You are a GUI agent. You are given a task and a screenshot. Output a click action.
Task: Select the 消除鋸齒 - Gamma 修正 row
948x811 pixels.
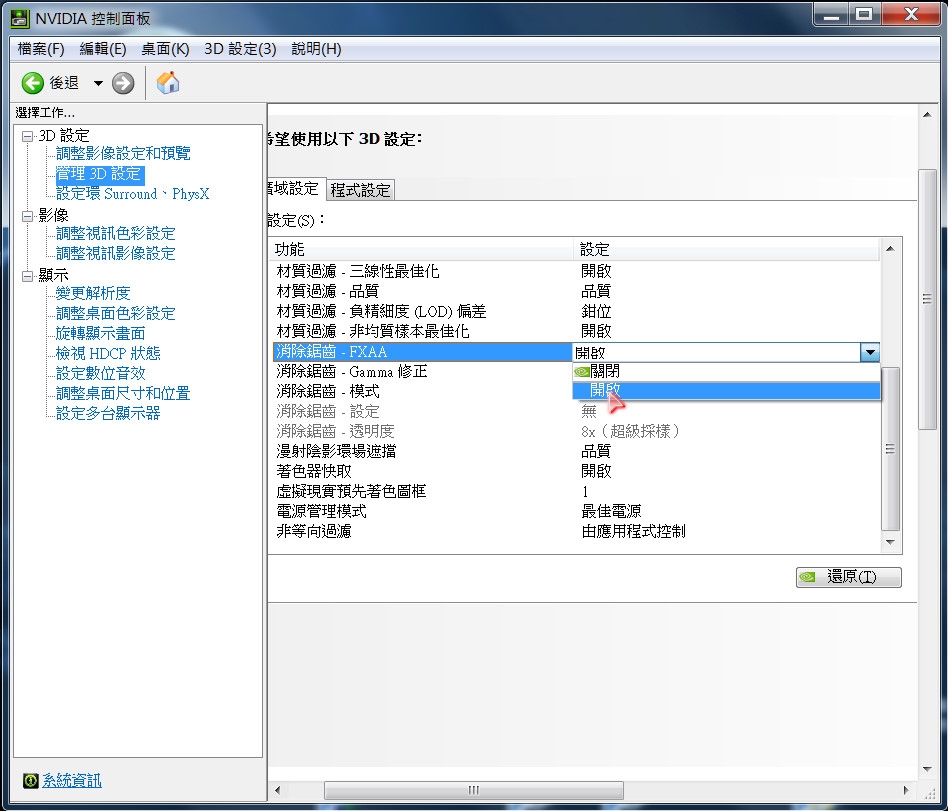(x=422, y=371)
